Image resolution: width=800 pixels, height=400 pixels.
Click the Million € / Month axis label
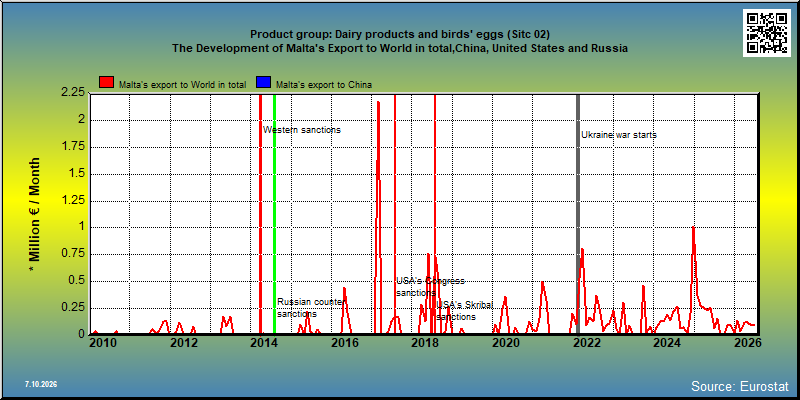pos(34,214)
